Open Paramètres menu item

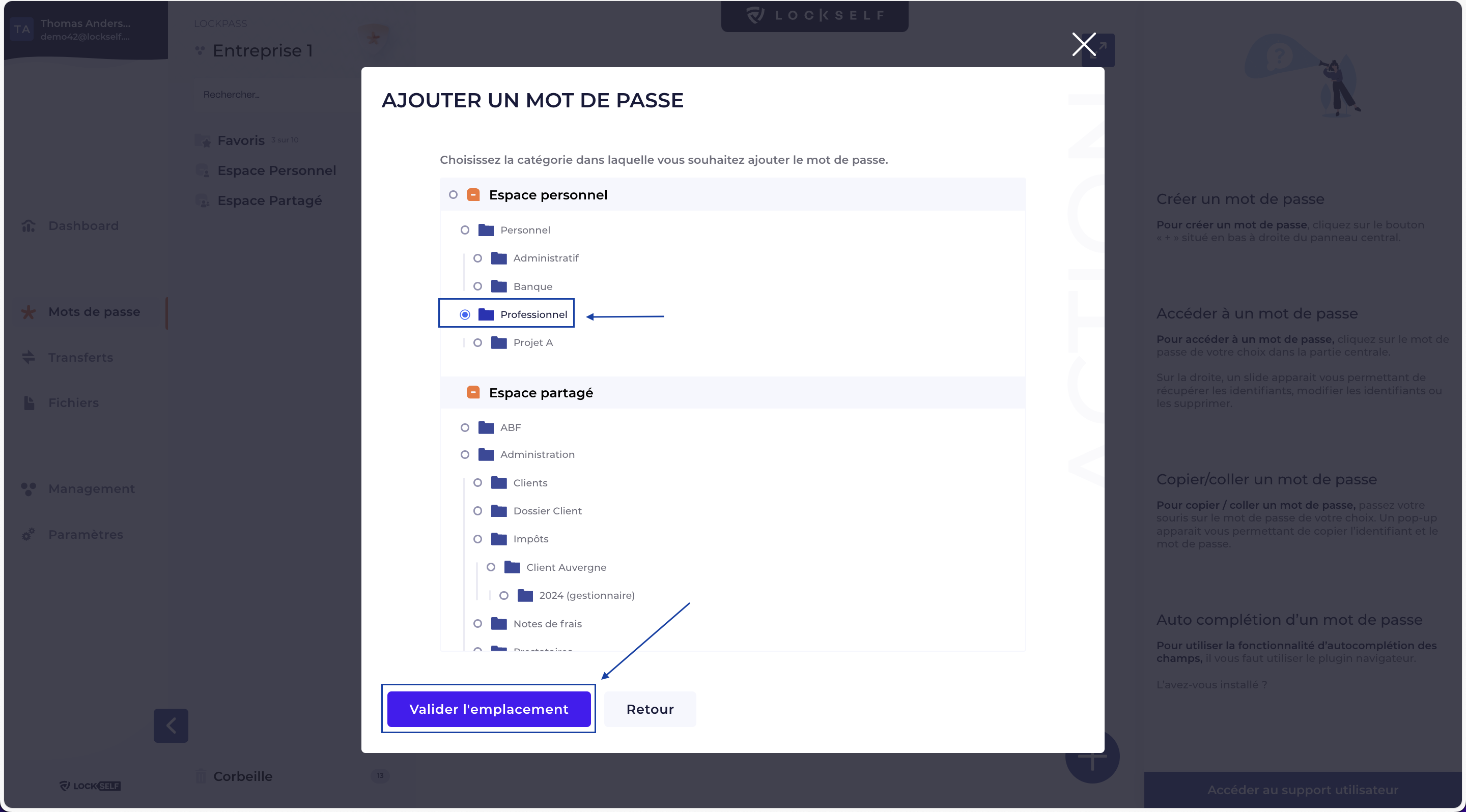[x=86, y=535]
